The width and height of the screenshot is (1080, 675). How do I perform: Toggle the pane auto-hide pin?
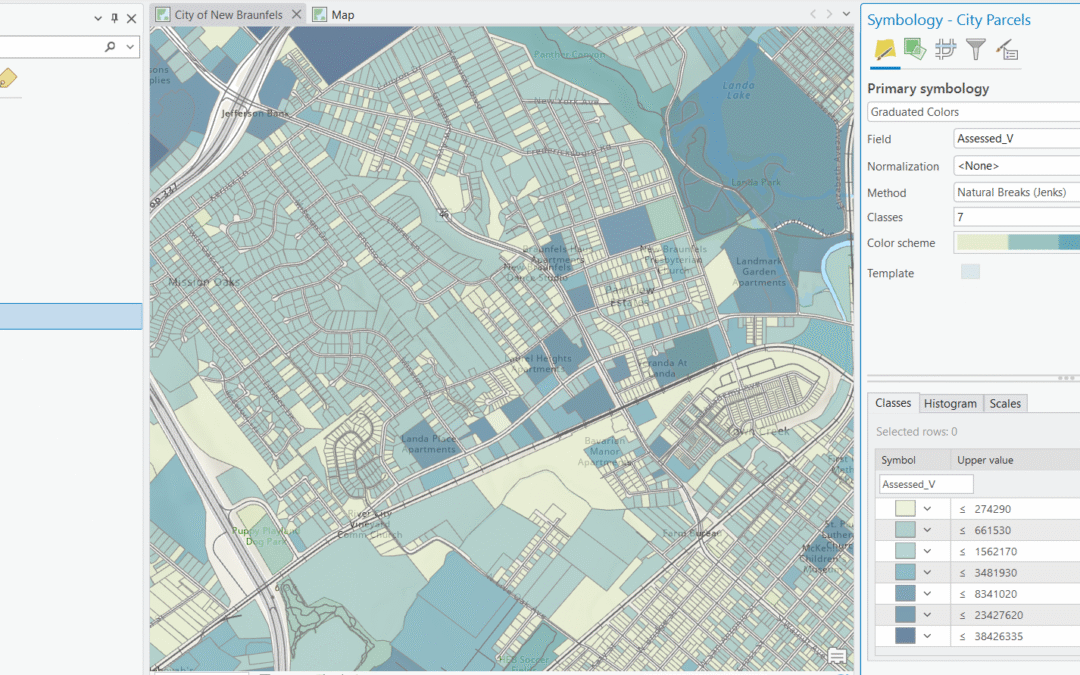(113, 17)
